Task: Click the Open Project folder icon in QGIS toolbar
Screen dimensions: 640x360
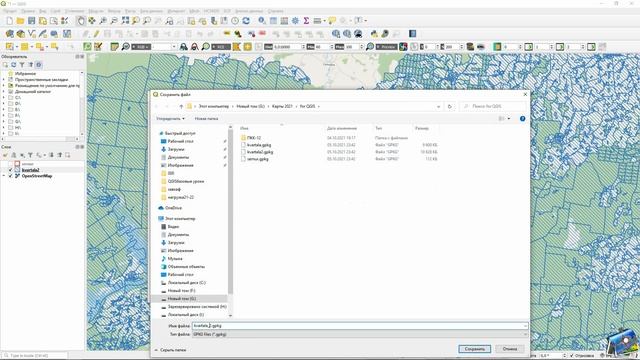Action: point(20,21)
